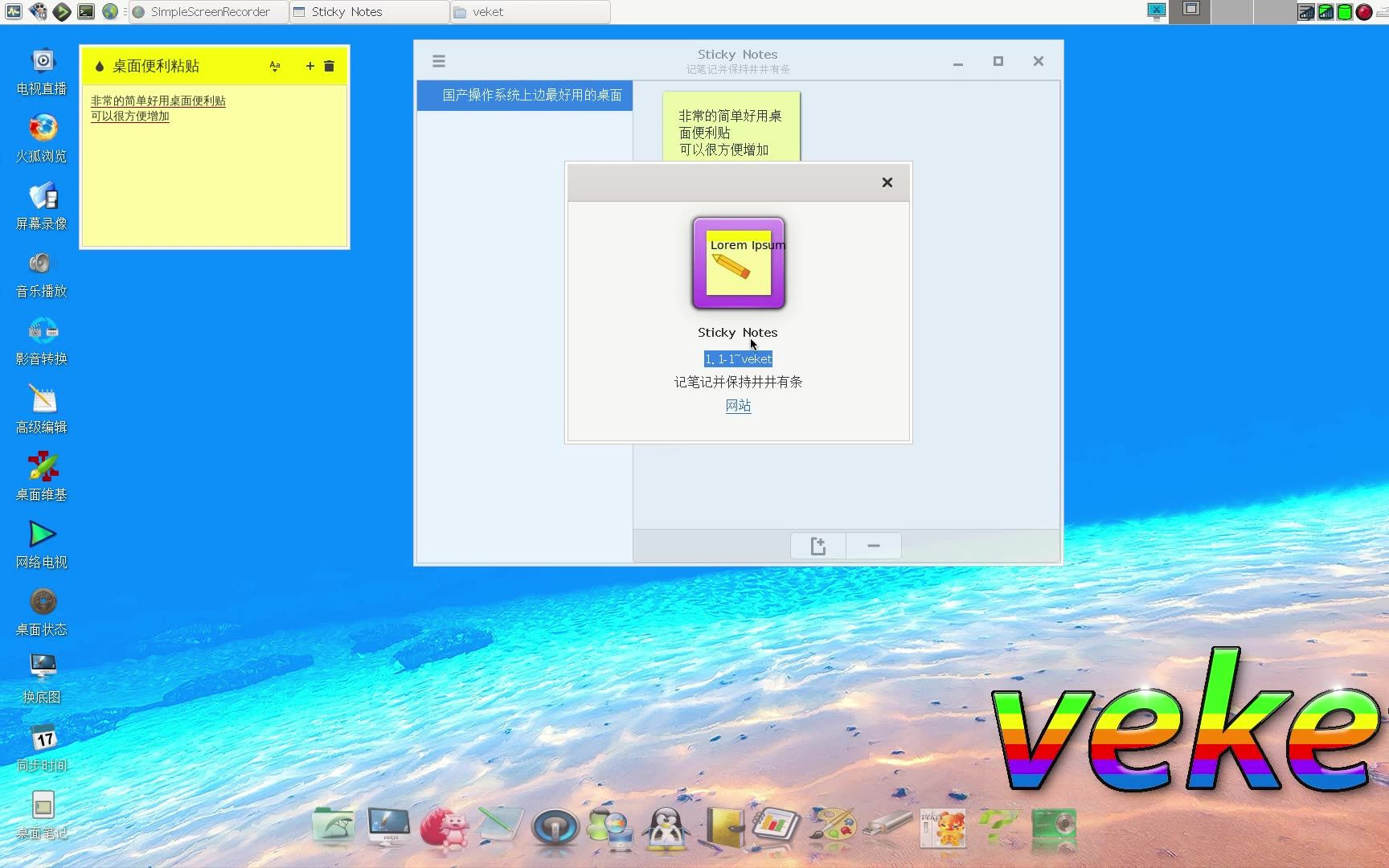Open the 网站 website link
1389x868 pixels.
pos(738,406)
